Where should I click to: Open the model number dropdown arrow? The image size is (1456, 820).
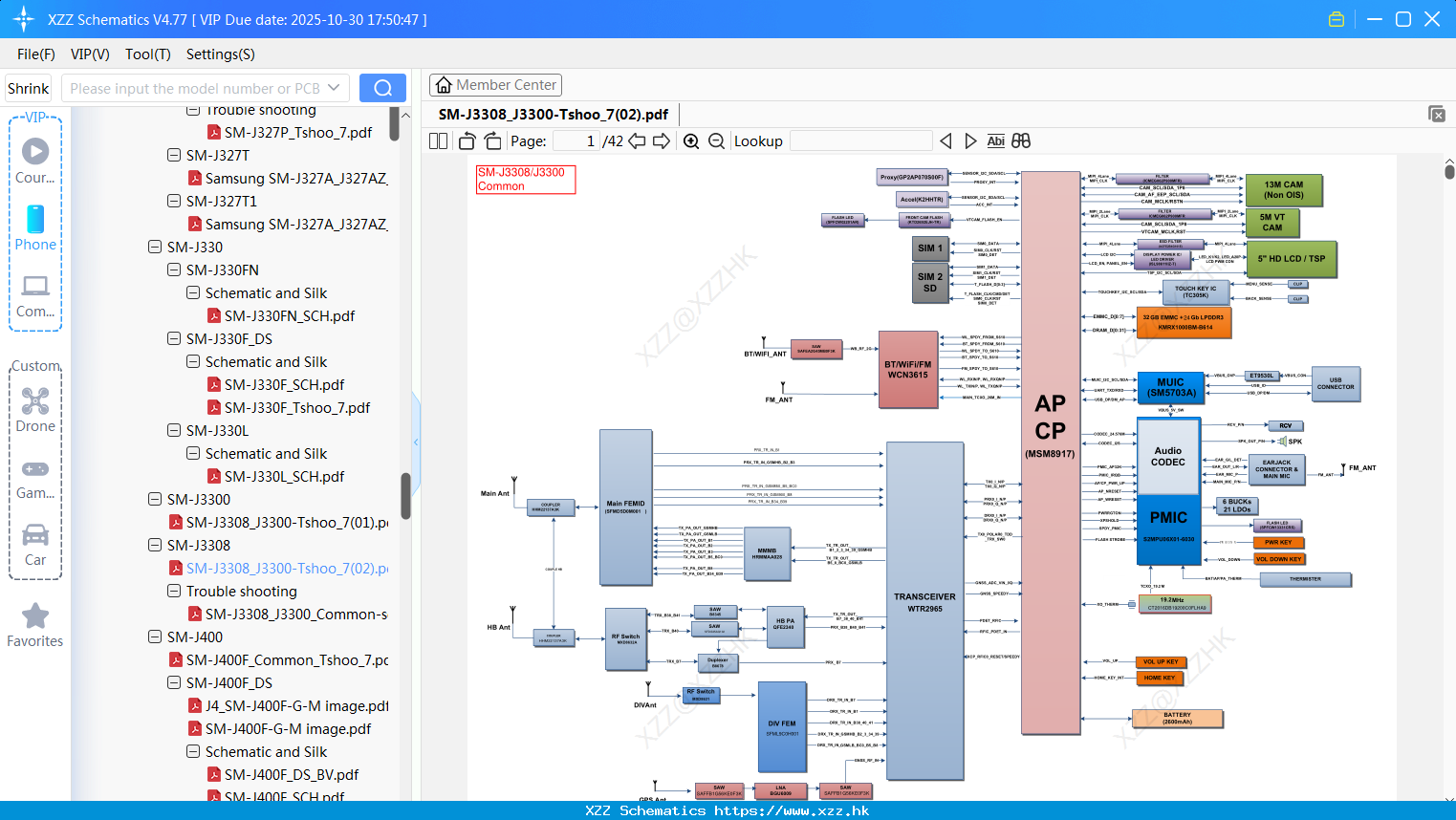(x=334, y=88)
